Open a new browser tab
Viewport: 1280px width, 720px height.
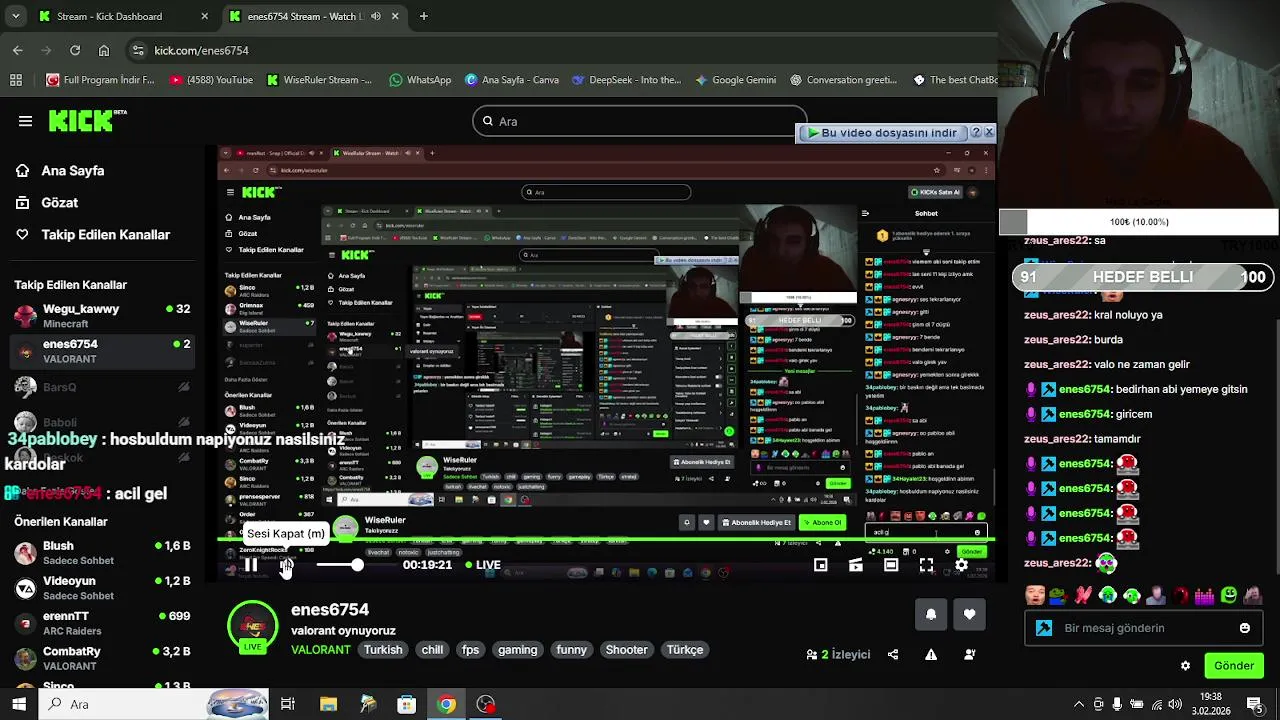(424, 16)
